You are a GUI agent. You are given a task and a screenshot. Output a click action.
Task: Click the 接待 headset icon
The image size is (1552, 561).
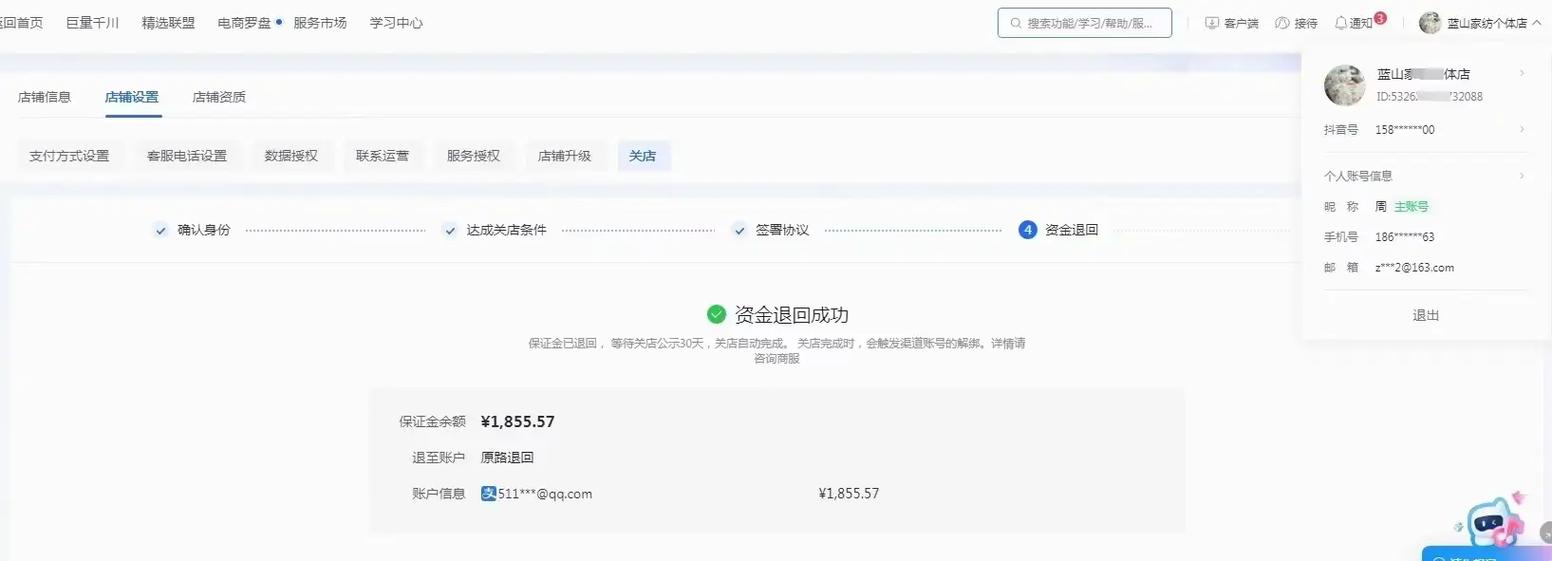1282,23
